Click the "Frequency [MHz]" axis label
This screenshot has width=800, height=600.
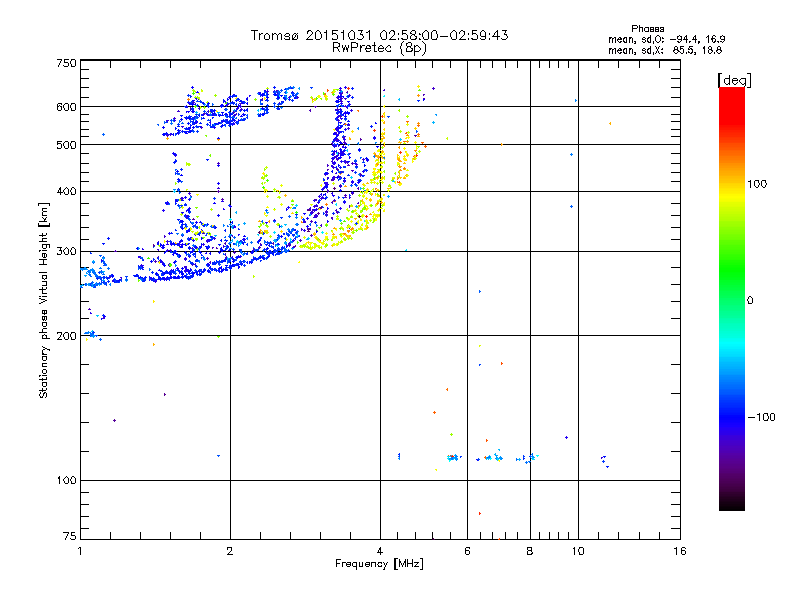[x=379, y=564]
